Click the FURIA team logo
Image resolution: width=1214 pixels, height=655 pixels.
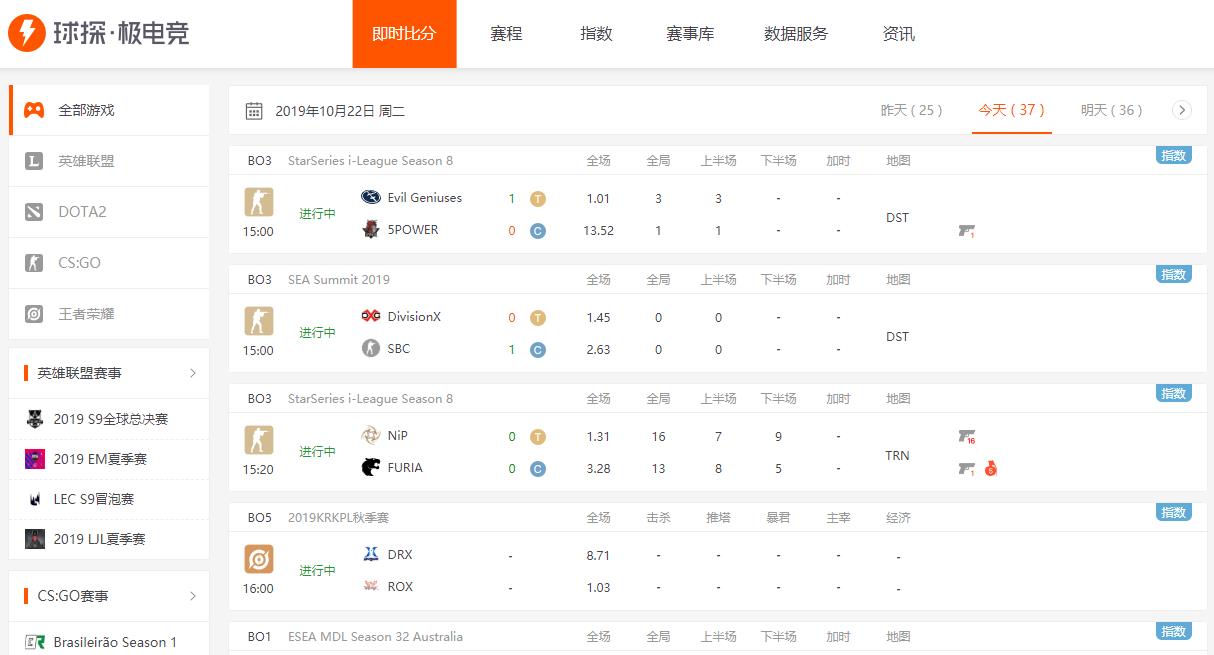point(371,468)
